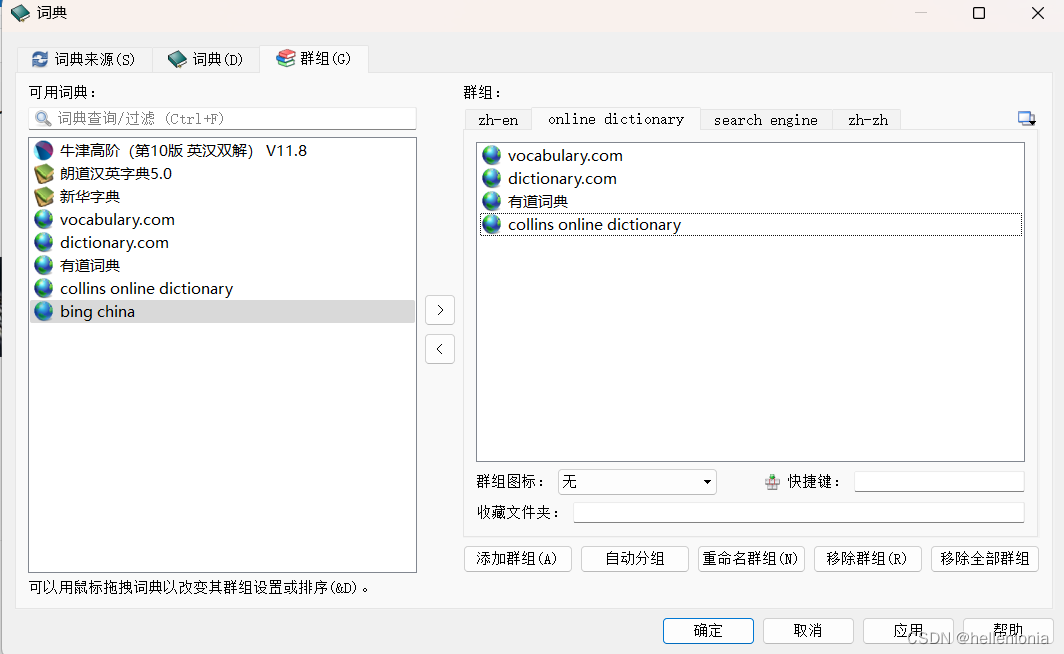This screenshot has width=1064, height=654.
Task: Open the search engine group tab
Action: pyautogui.click(x=765, y=120)
